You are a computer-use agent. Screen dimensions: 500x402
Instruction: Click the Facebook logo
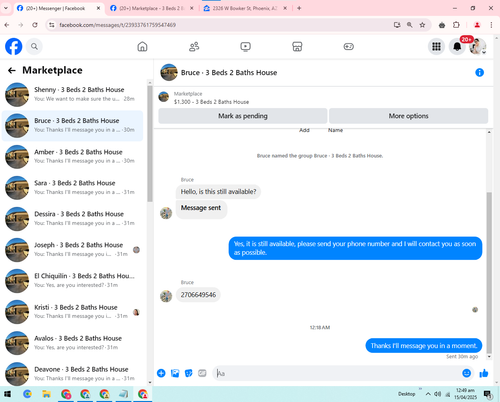tap(14, 47)
